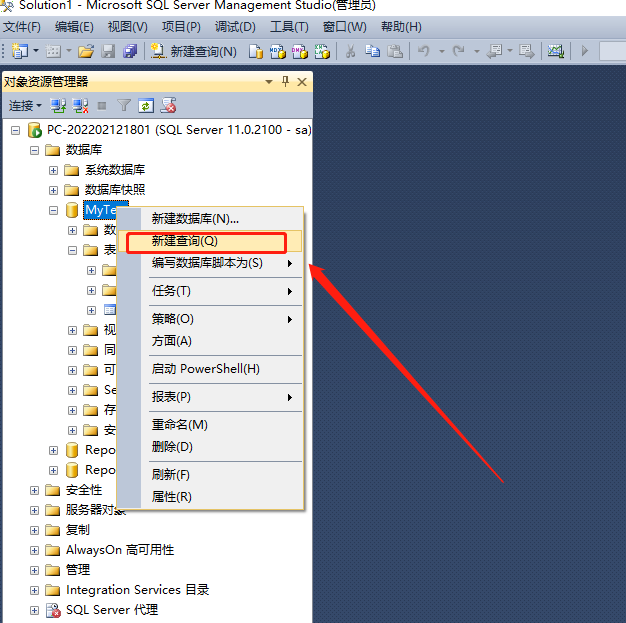Click the Copy icon
Viewport: 626px width, 623px height.
(372, 51)
